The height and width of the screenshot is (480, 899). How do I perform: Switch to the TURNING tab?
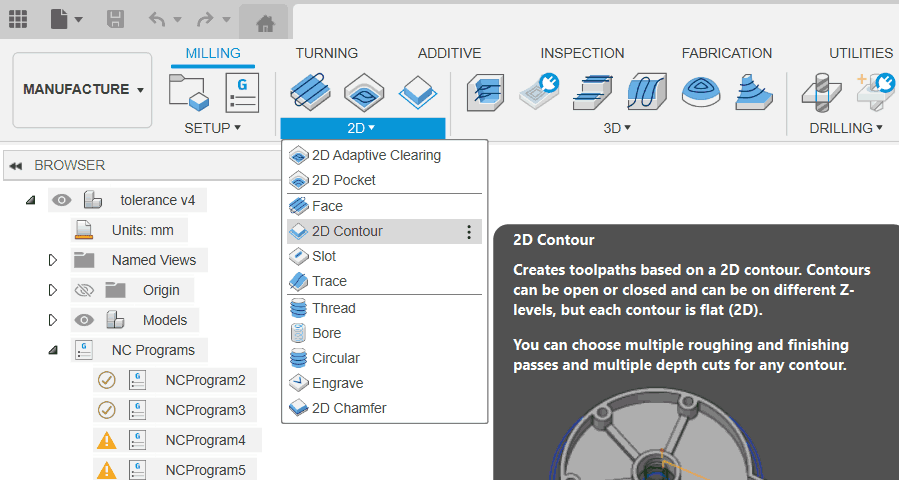pos(326,53)
